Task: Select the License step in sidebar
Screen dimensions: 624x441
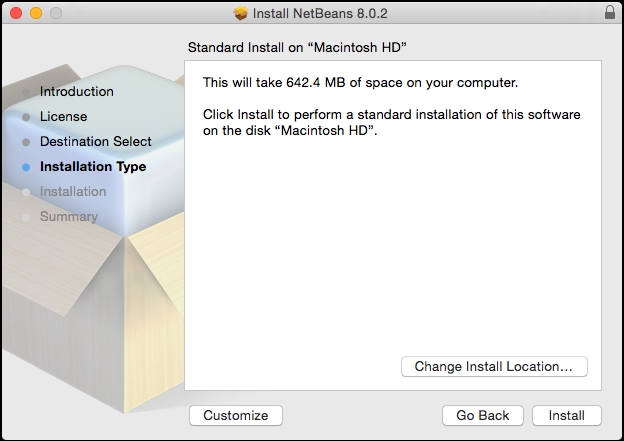Action: pyautogui.click(x=63, y=117)
